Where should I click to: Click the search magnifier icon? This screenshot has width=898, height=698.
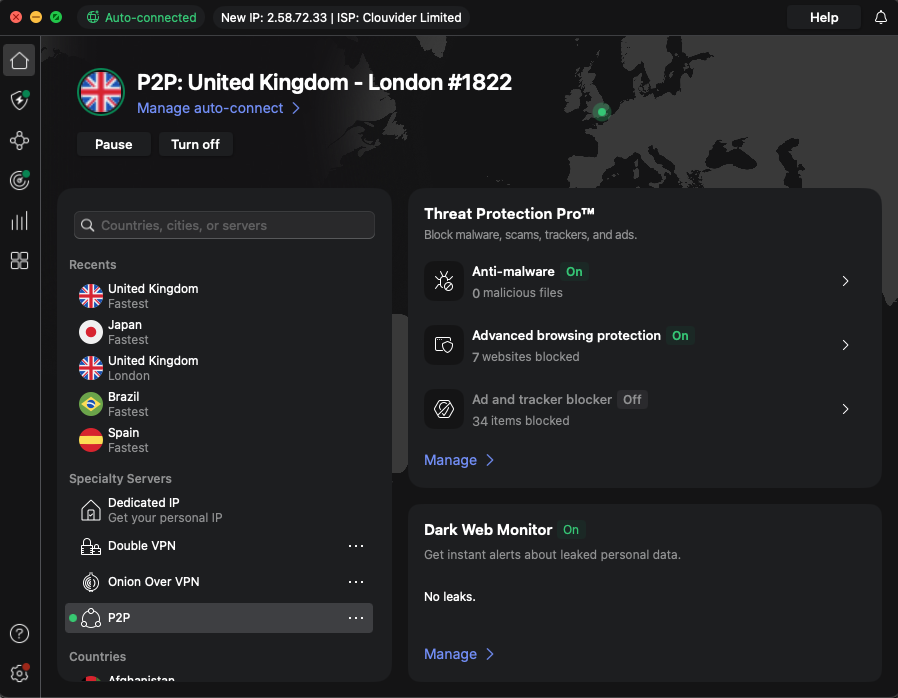click(88, 226)
